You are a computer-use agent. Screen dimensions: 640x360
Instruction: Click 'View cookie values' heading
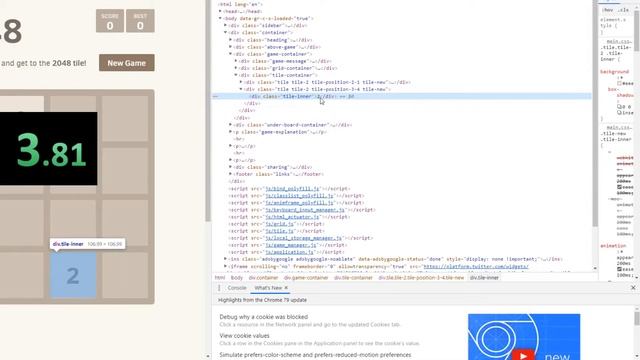pos(244,336)
